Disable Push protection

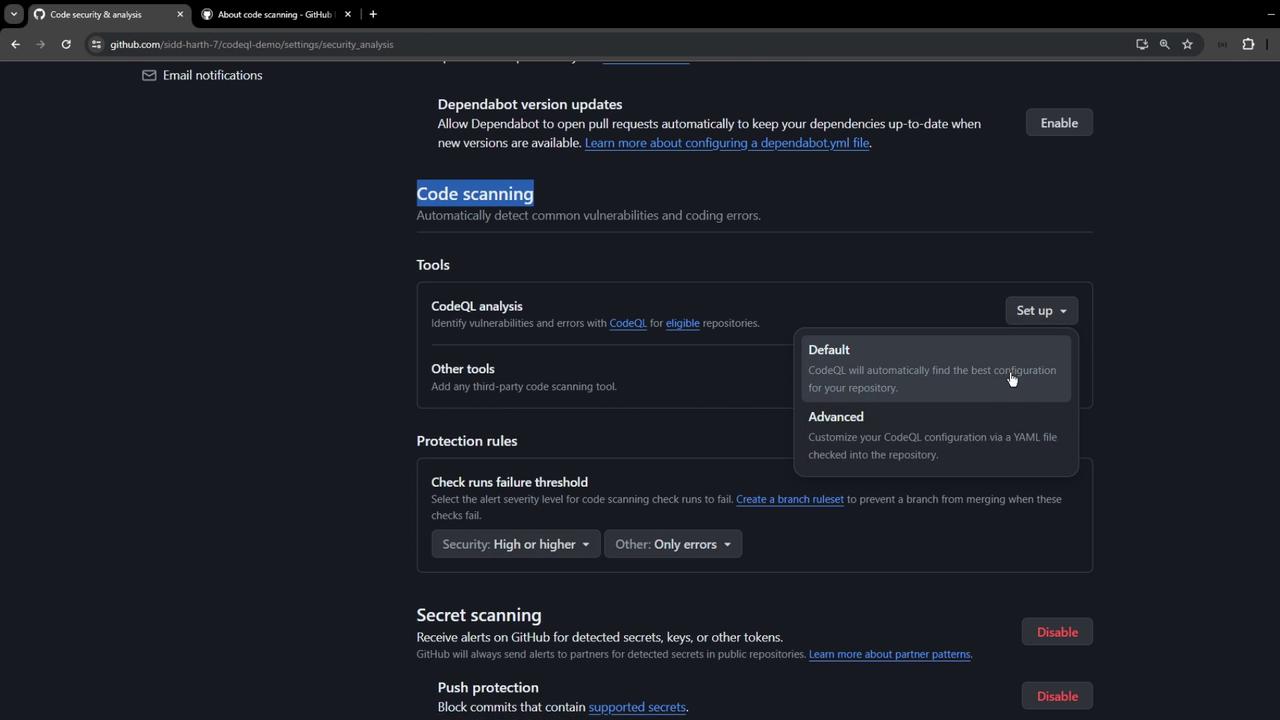coord(1057,696)
